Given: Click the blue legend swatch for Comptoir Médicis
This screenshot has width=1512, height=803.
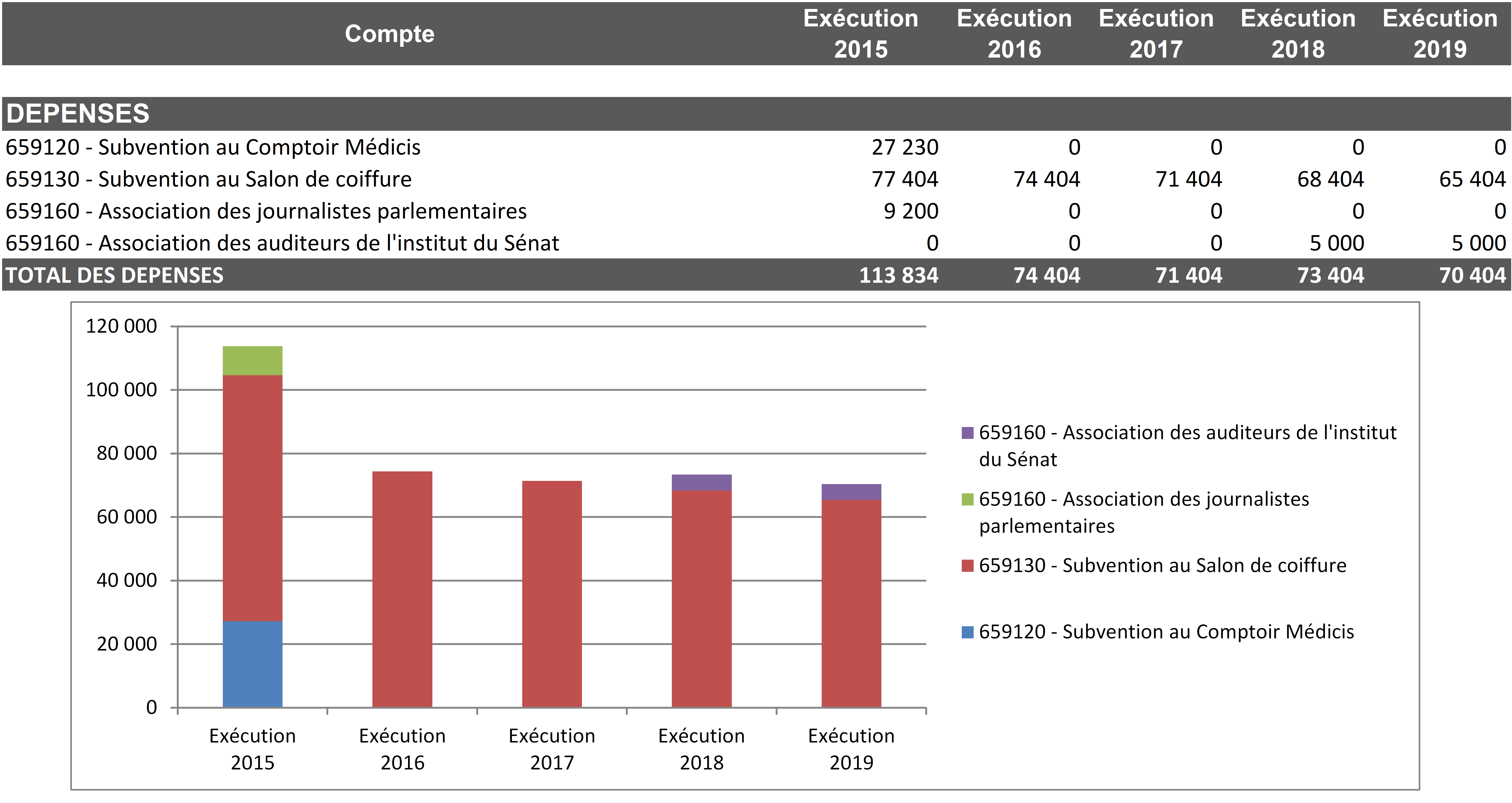Looking at the screenshot, I should tap(967, 632).
